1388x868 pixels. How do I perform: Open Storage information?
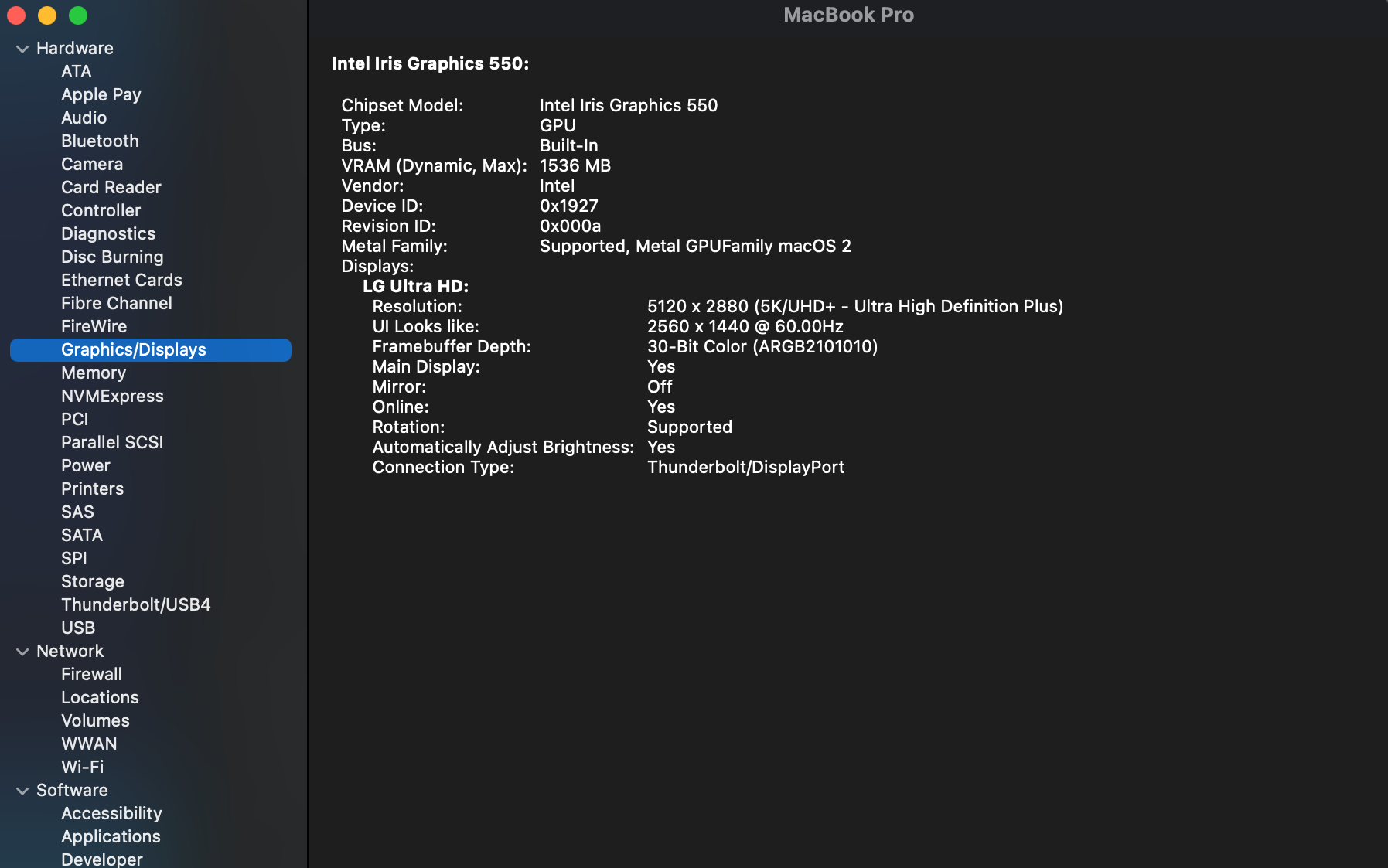pyautogui.click(x=93, y=581)
